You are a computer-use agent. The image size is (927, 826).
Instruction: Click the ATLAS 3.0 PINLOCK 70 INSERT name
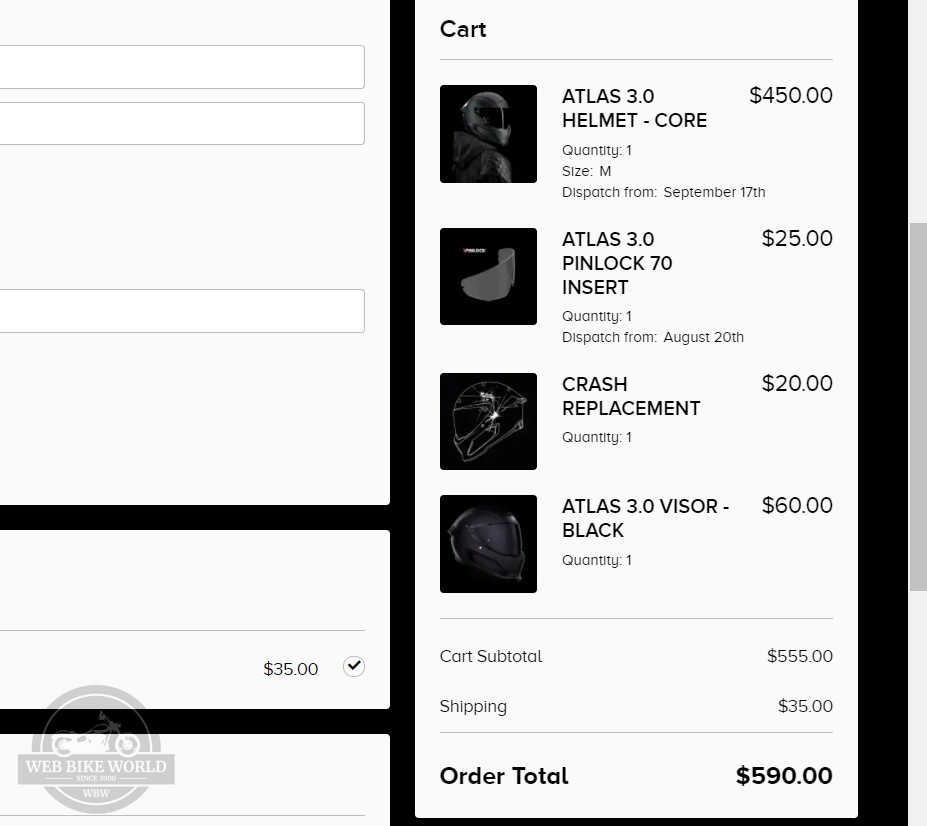[617, 263]
